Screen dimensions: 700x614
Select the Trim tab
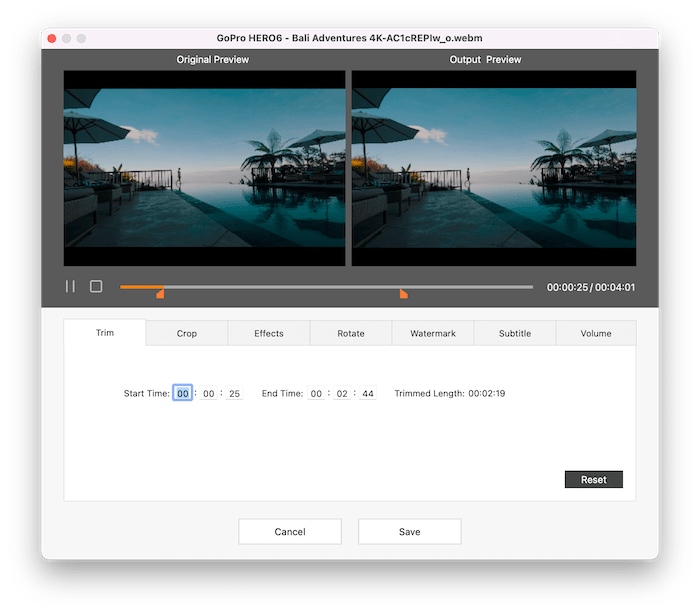(105, 332)
